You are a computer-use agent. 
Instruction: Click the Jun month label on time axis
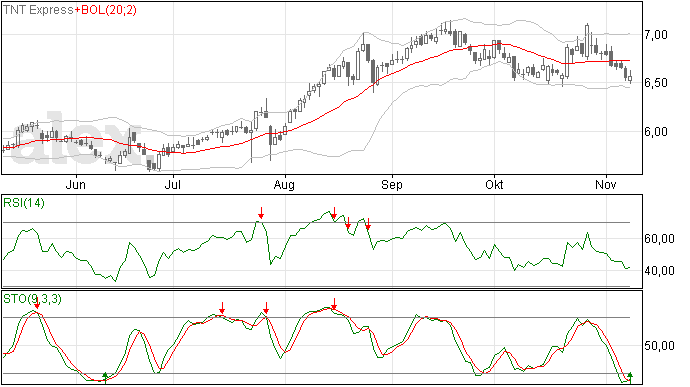(76, 184)
